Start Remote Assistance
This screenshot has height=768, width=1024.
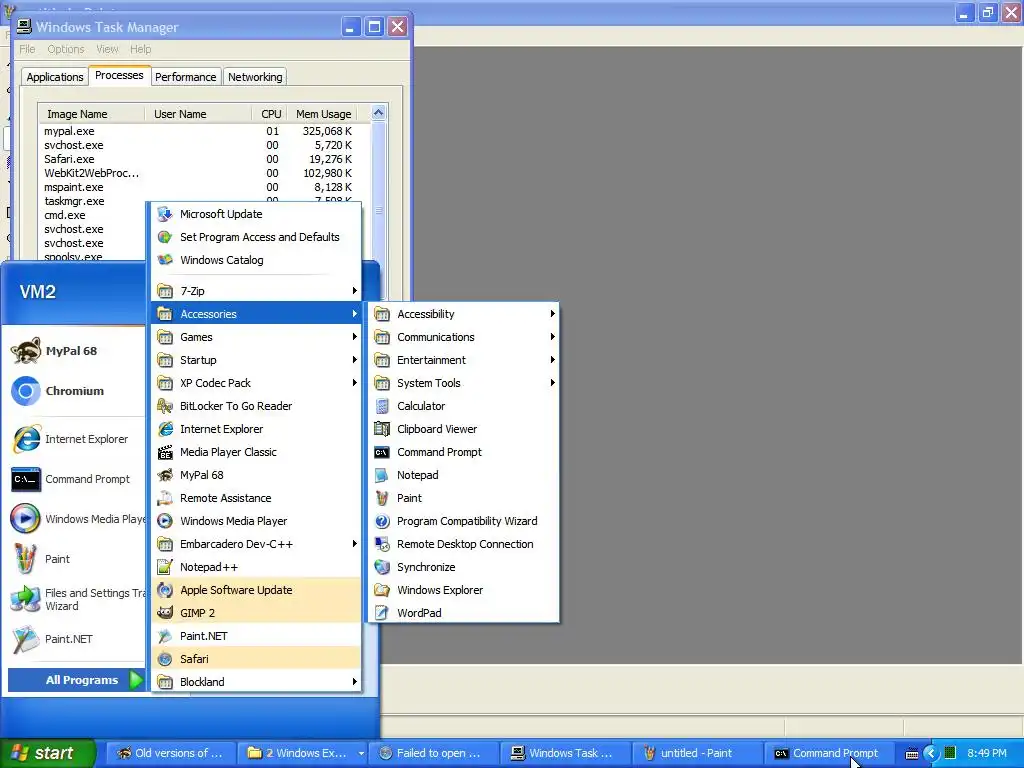tap(256, 498)
